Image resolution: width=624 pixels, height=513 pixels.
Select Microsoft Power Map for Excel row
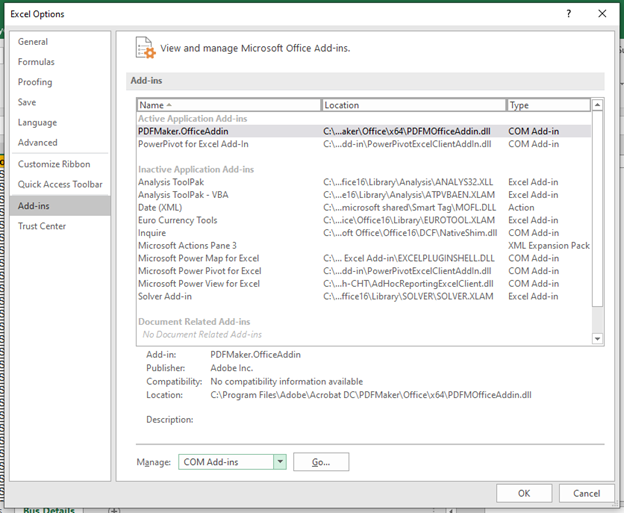click(364, 258)
